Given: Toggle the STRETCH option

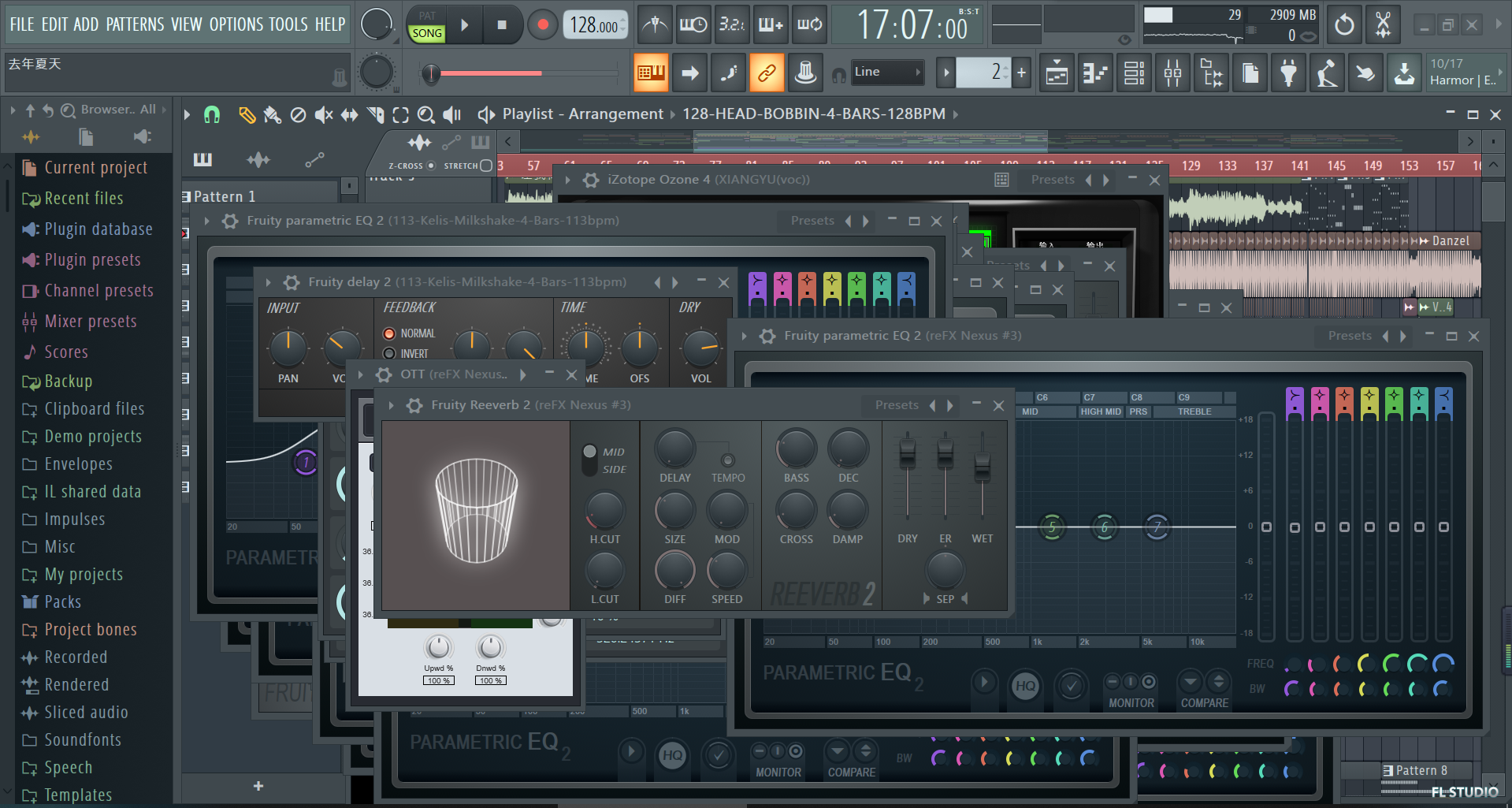Looking at the screenshot, I should coord(486,166).
